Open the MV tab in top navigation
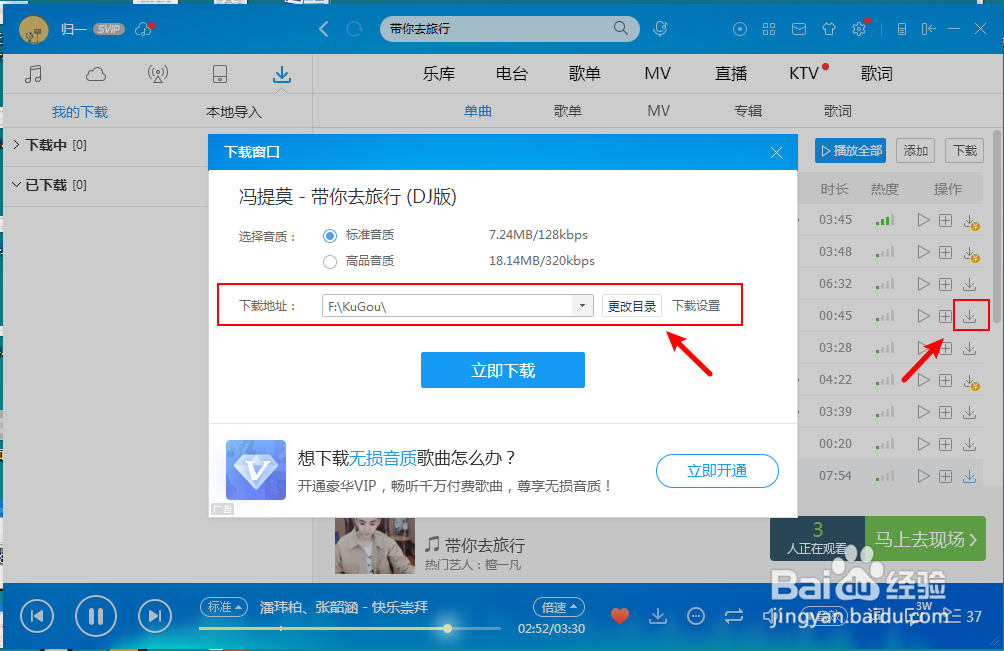 click(x=657, y=73)
